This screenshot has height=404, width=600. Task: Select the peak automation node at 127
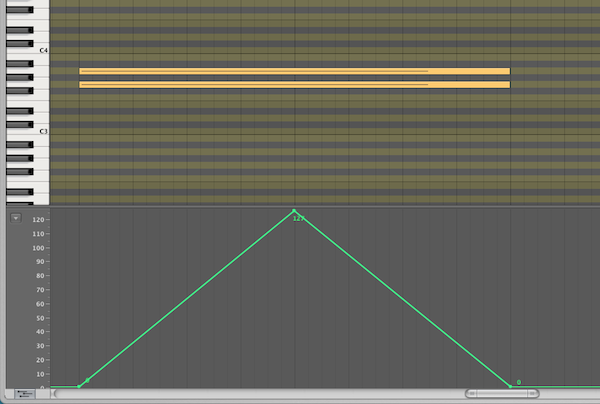[x=294, y=211]
